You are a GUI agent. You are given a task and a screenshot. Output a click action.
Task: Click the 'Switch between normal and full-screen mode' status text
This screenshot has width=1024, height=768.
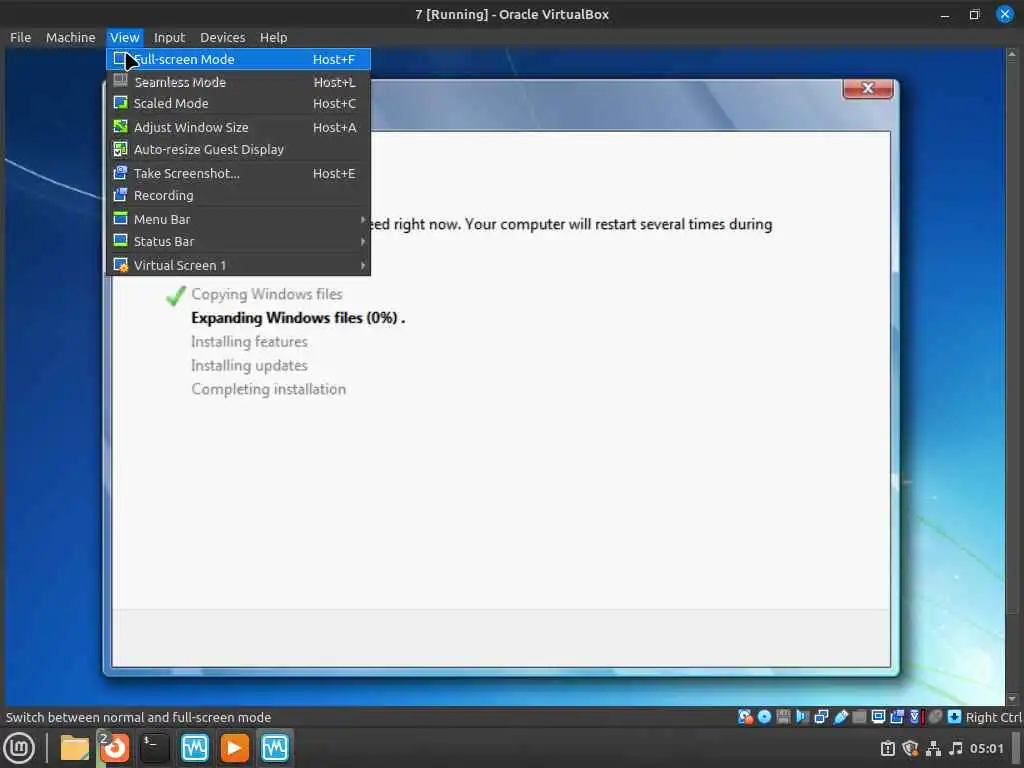click(x=138, y=717)
